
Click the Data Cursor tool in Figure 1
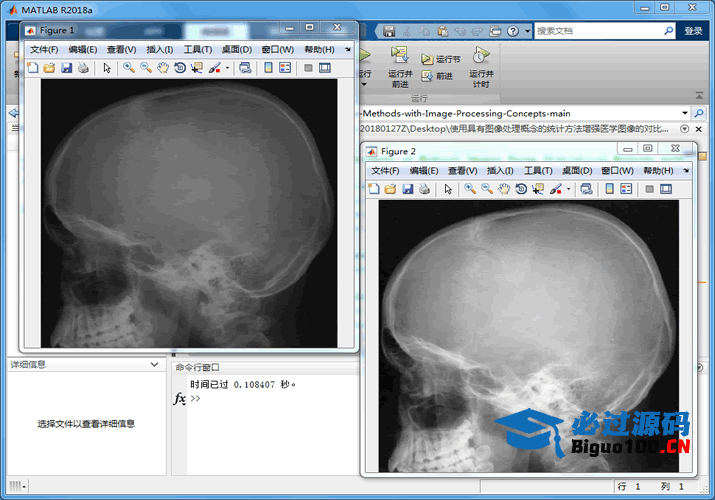(196, 68)
